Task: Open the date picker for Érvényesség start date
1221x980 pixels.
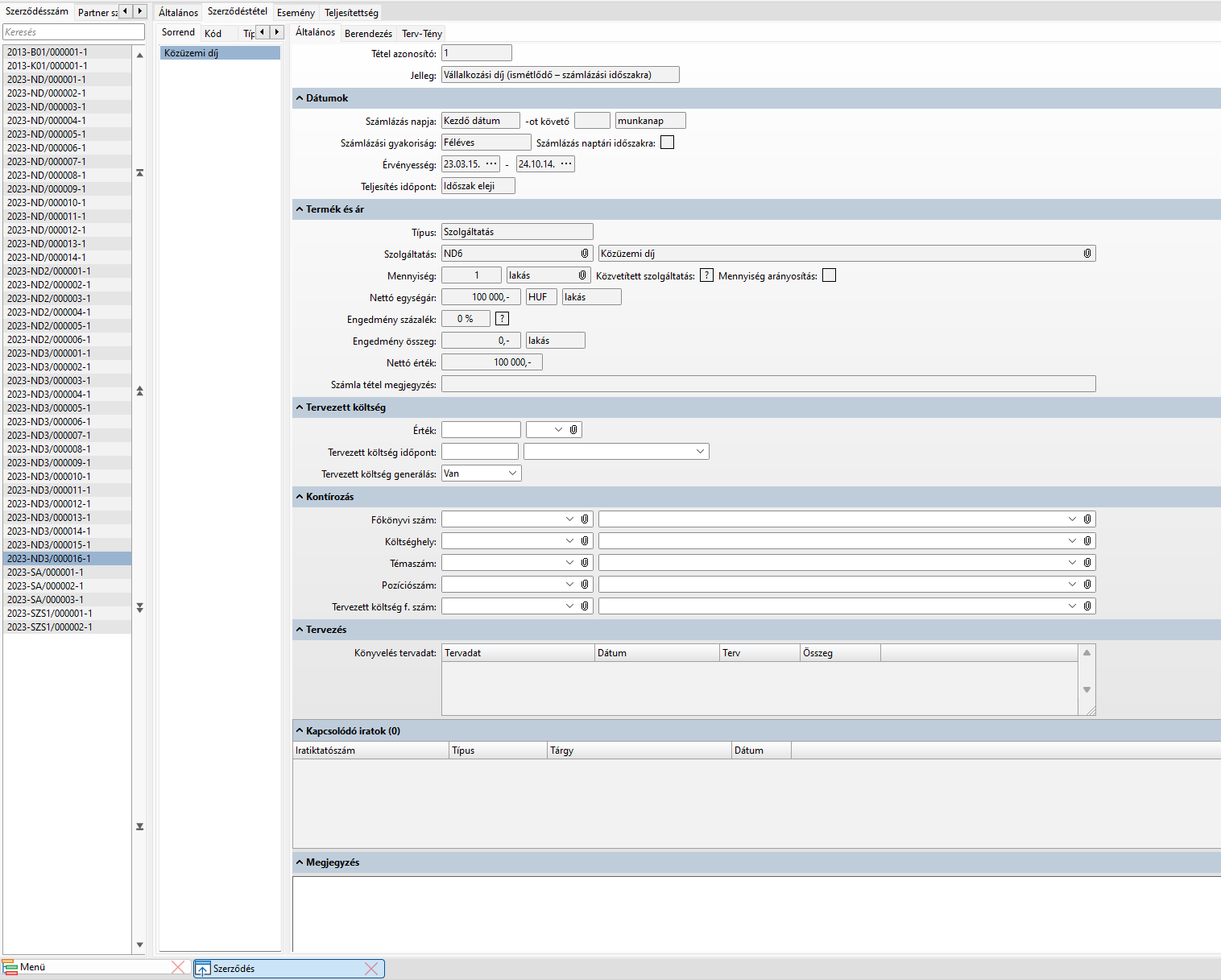Action: pyautogui.click(x=490, y=164)
